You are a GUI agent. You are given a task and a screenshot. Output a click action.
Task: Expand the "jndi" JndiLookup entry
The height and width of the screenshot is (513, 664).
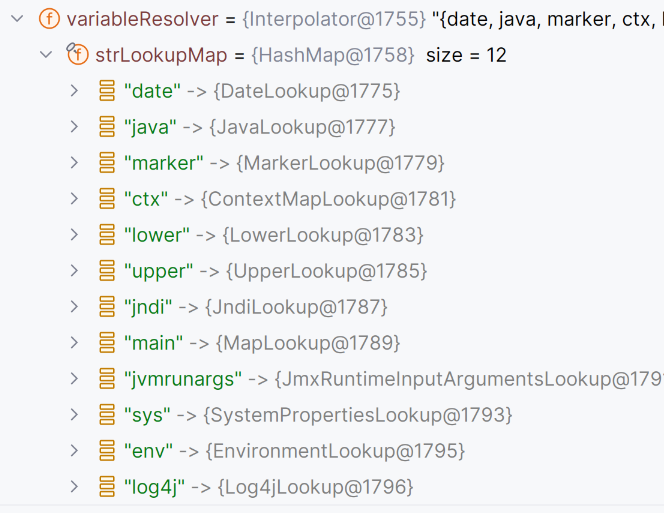pos(75,307)
